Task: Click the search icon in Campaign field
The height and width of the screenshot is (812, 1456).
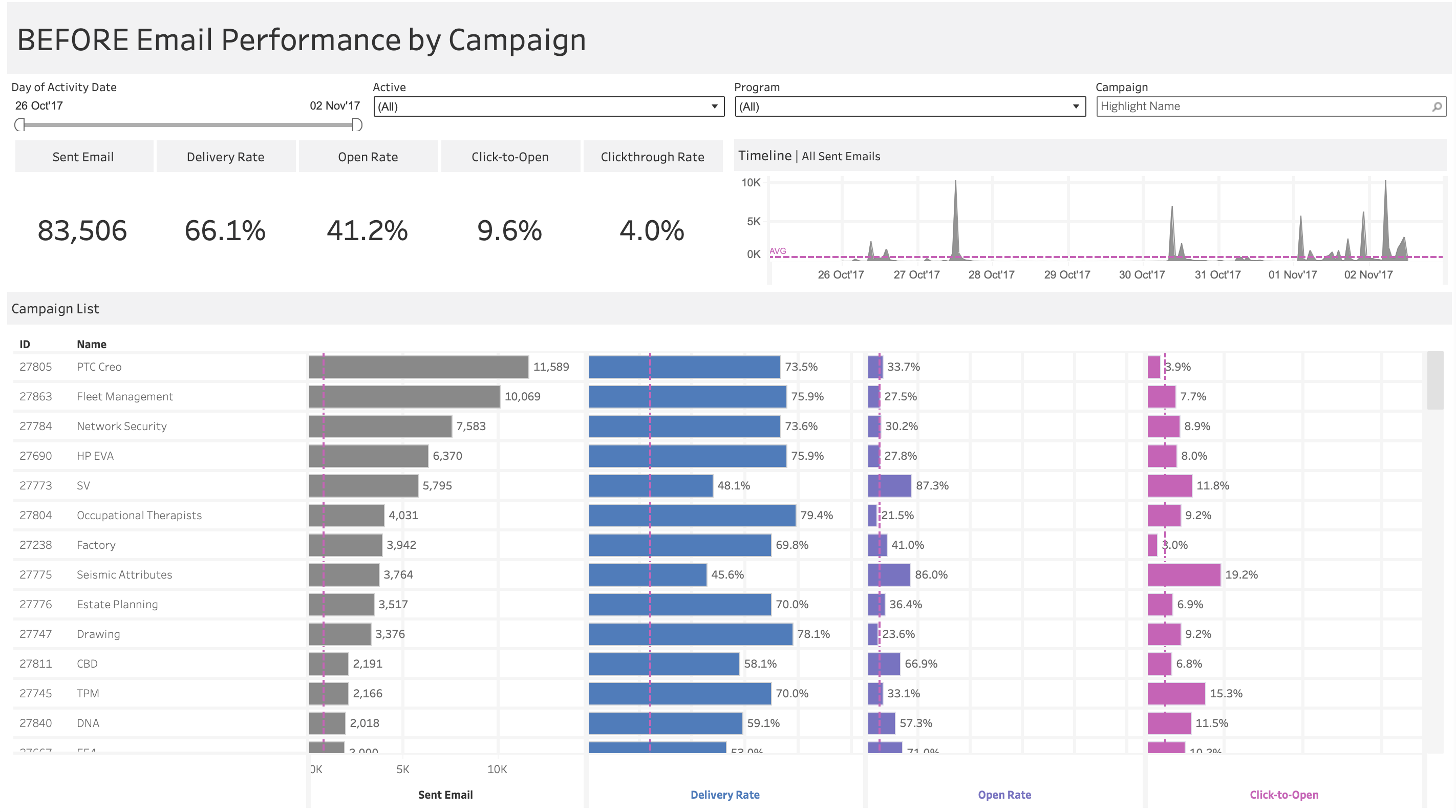Action: tap(1436, 107)
